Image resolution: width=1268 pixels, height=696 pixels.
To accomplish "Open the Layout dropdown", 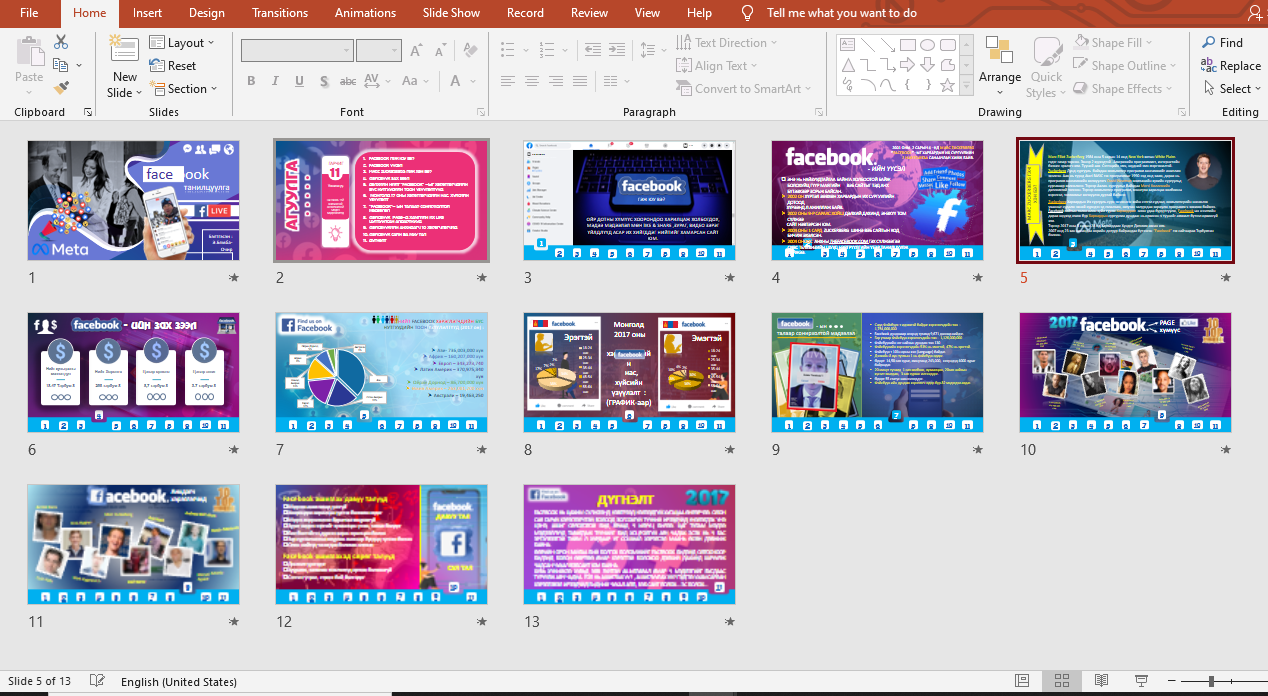I will (184, 43).
